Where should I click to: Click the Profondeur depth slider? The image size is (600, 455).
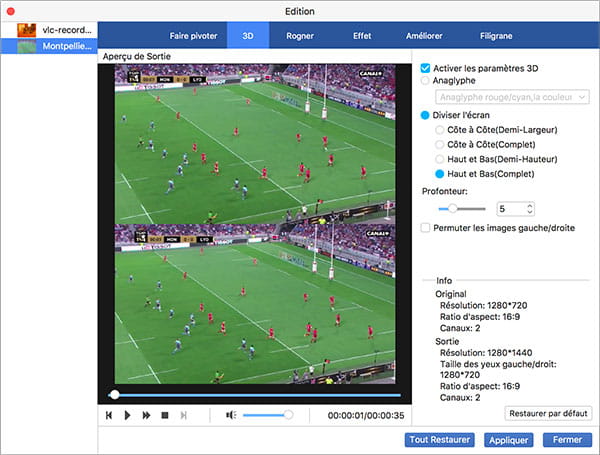pos(462,209)
